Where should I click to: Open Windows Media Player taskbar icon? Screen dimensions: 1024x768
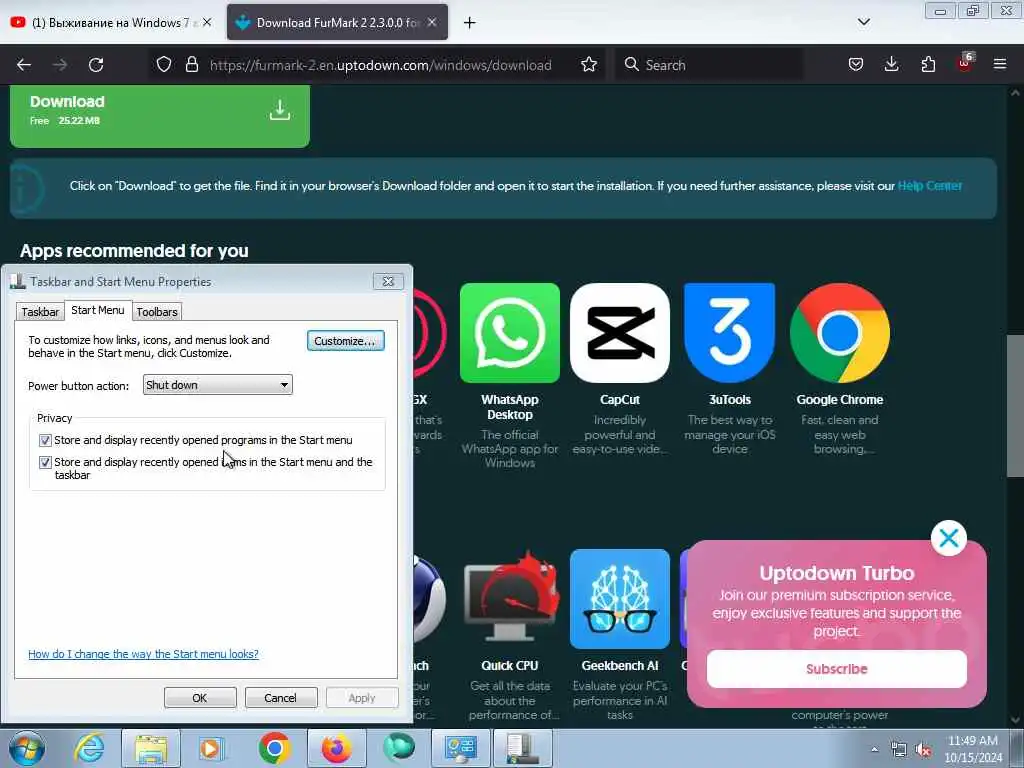(x=212, y=748)
